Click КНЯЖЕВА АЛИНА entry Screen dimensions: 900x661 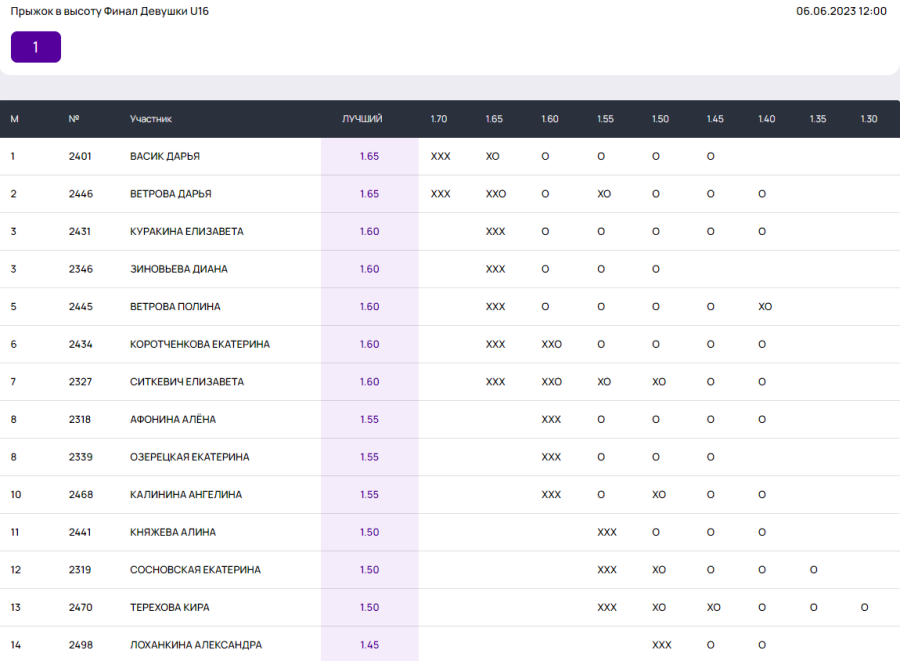point(172,532)
